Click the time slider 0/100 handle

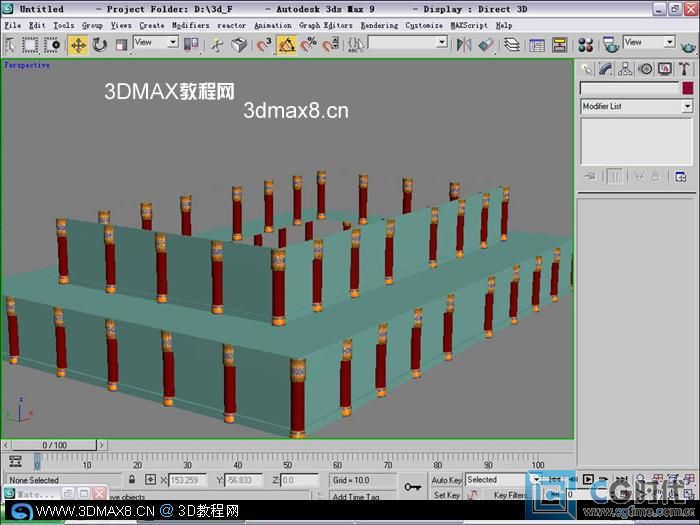tap(54, 445)
